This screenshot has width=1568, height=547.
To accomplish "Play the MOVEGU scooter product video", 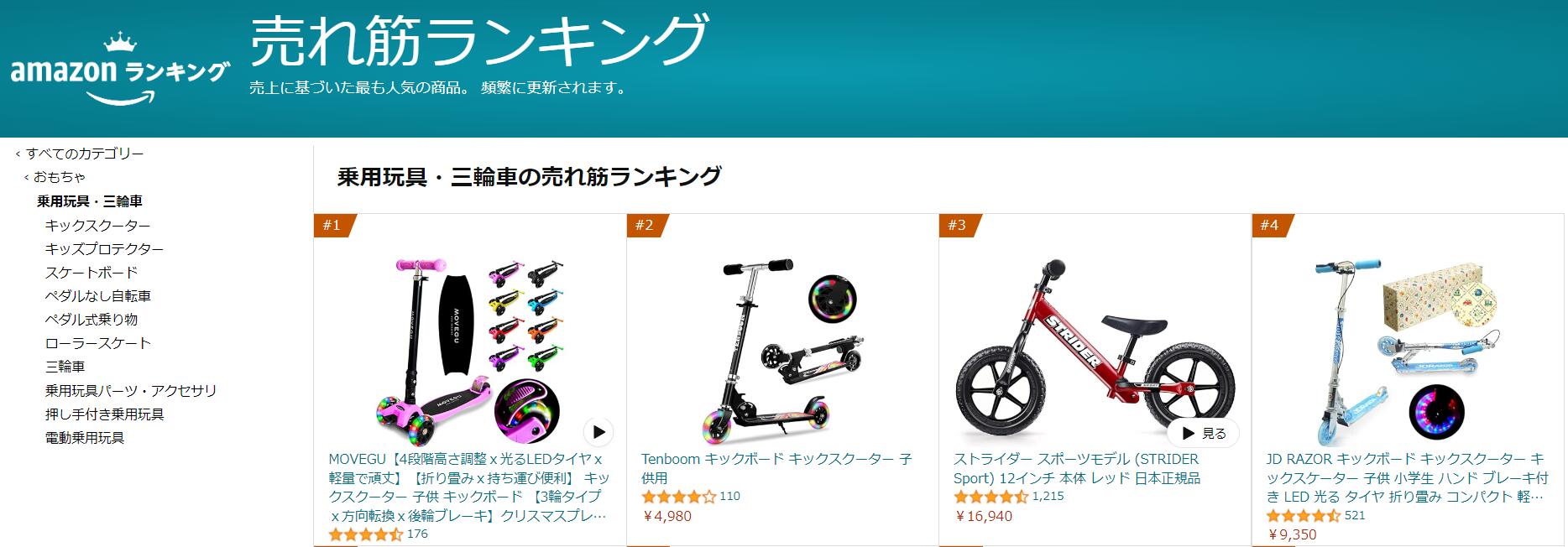I will [598, 432].
